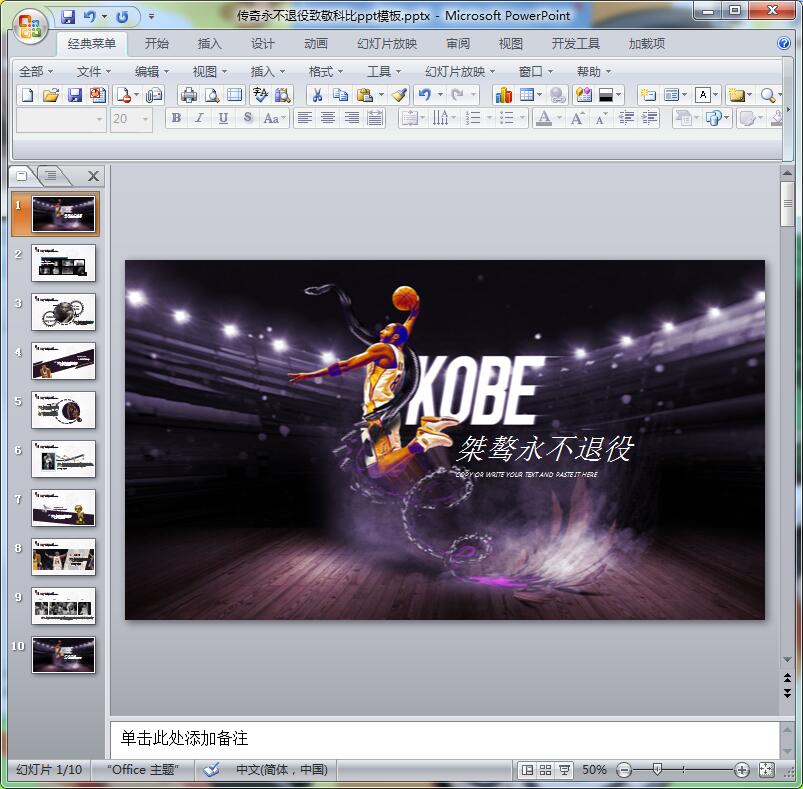The image size is (803, 789).
Task: Select slide 4 thumbnail
Action: coord(64,361)
